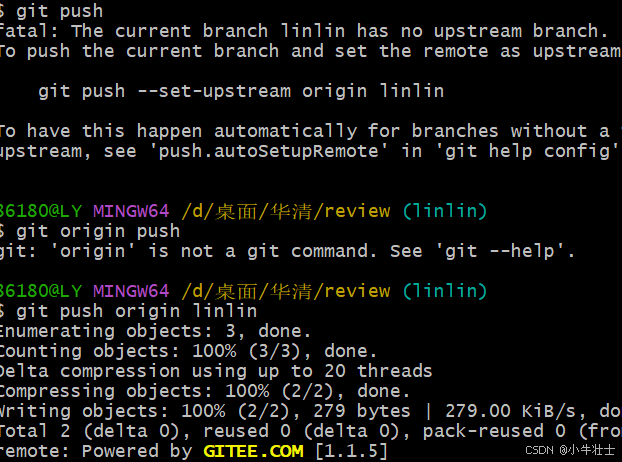The image size is (622, 462).
Task: Click the suggested 'git push --set-upstream origin linlin' command
Action: pyautogui.click(x=241, y=91)
